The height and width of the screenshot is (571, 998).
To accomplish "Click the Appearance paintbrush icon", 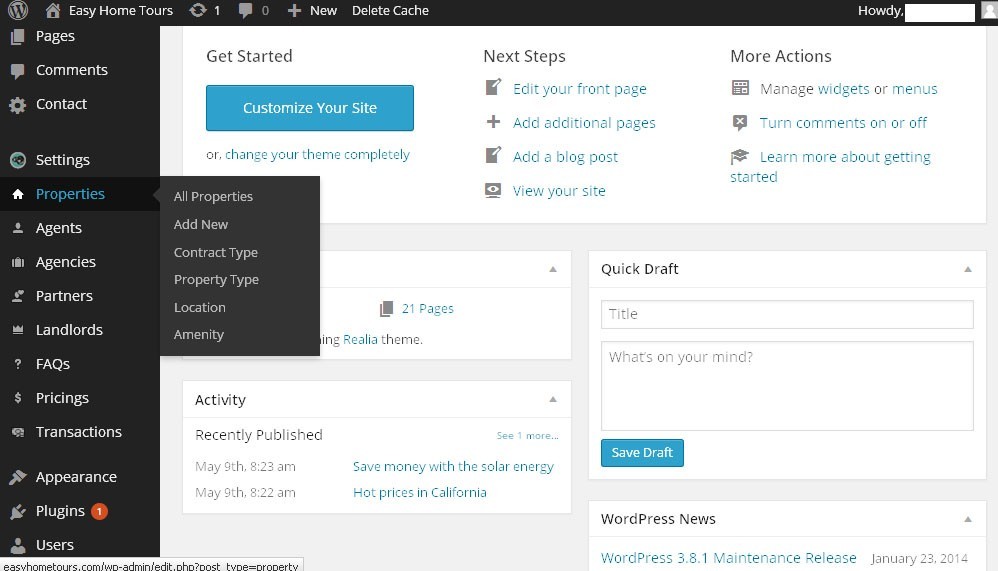I will click(x=18, y=477).
